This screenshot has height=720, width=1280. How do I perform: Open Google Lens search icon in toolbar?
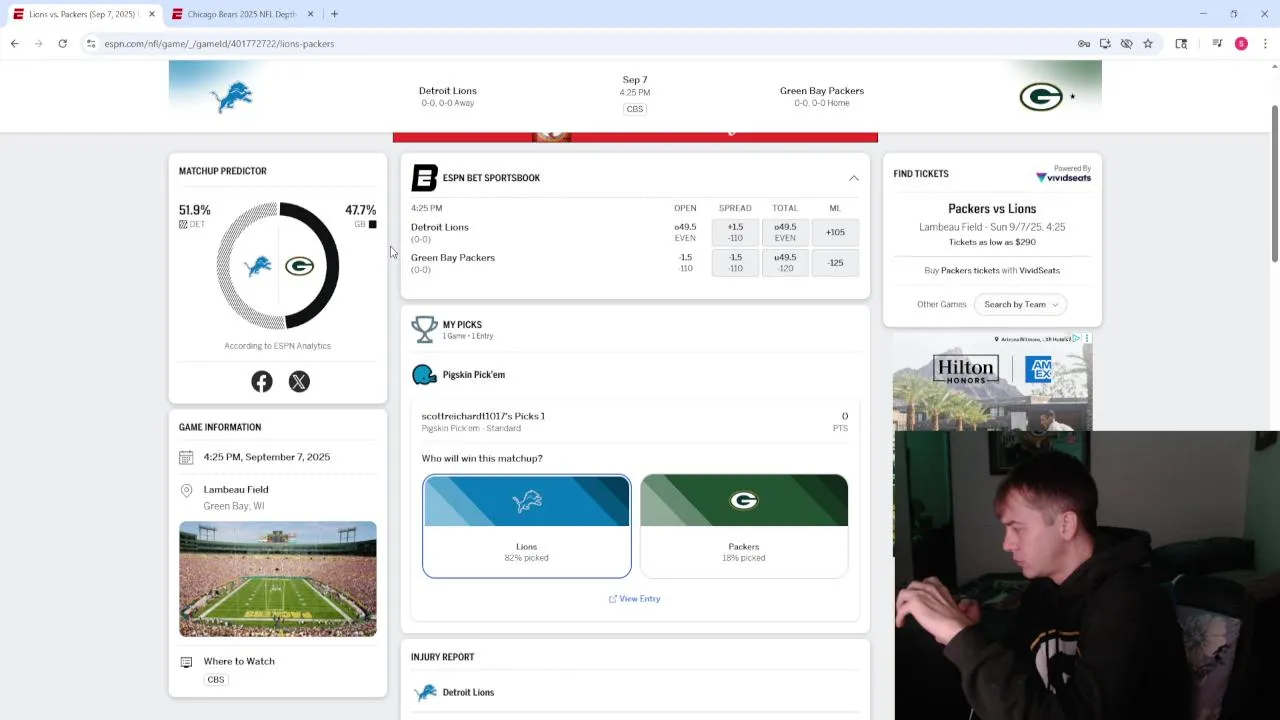tap(1181, 43)
